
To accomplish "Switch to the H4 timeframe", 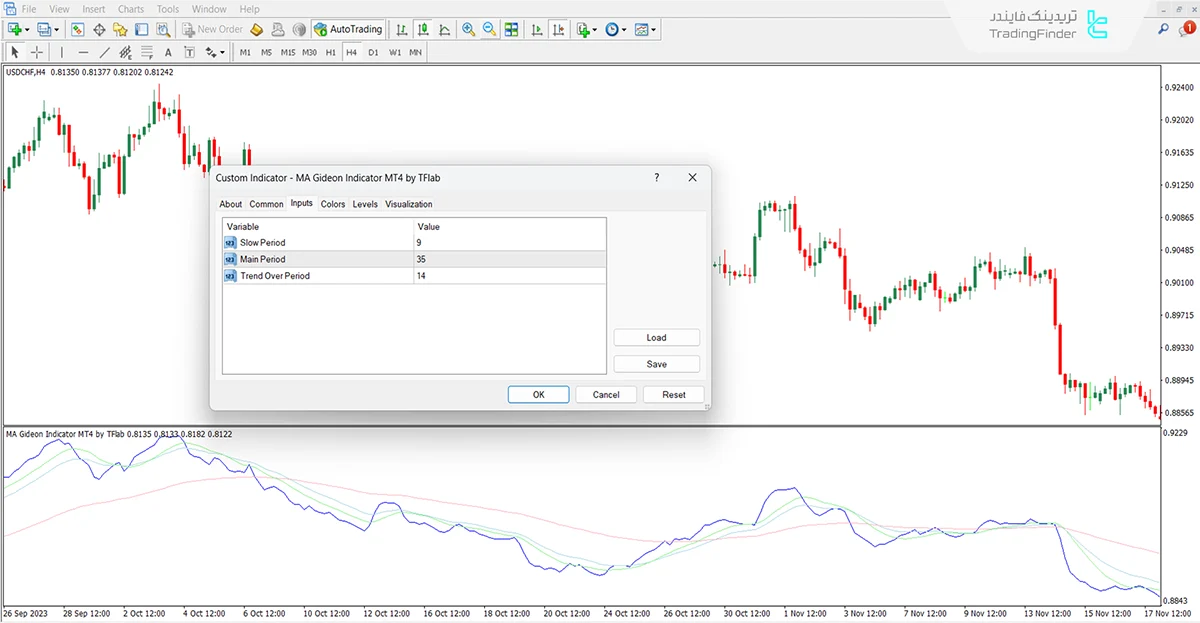I will coord(351,52).
